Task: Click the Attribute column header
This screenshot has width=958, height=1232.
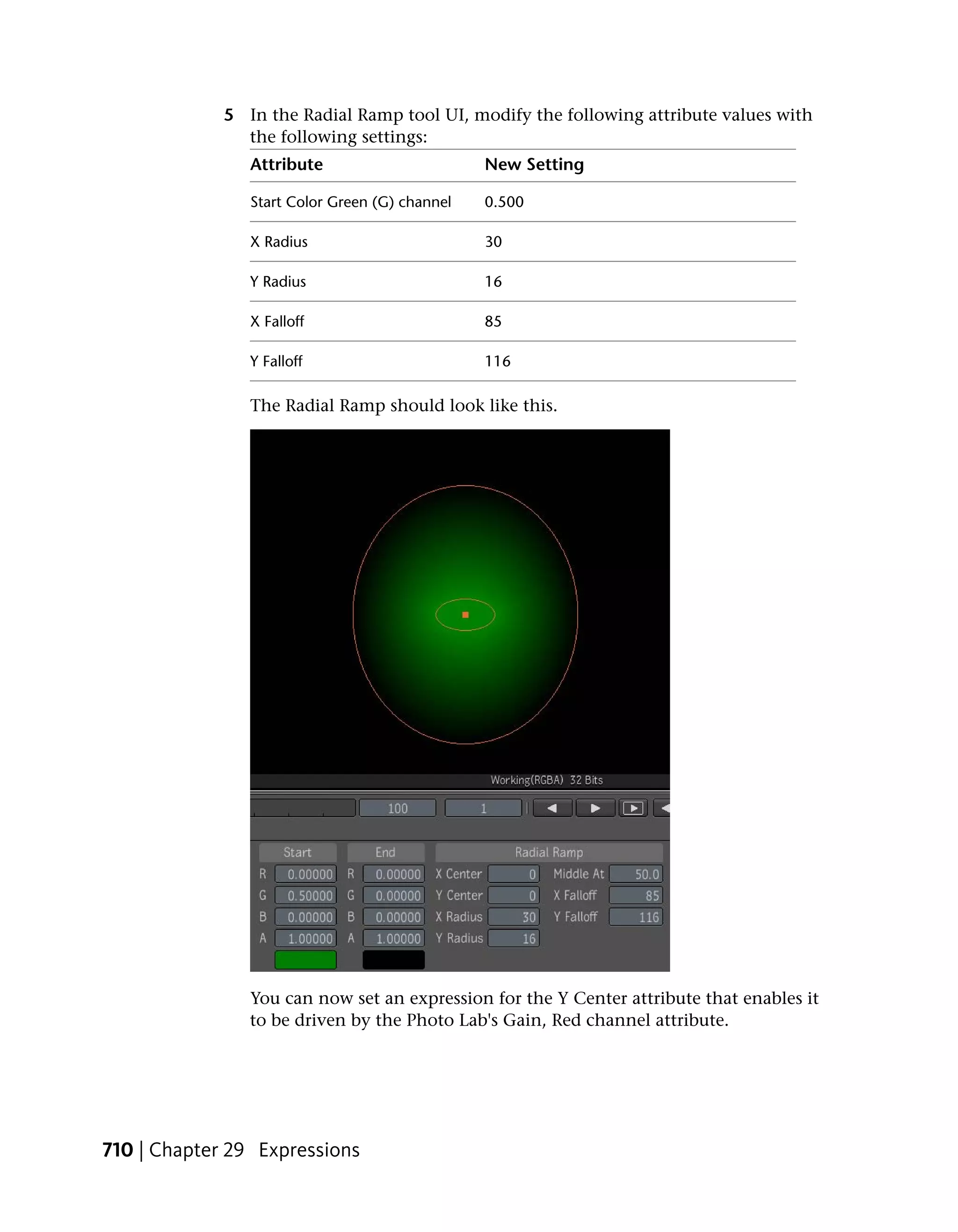Action: coord(286,164)
